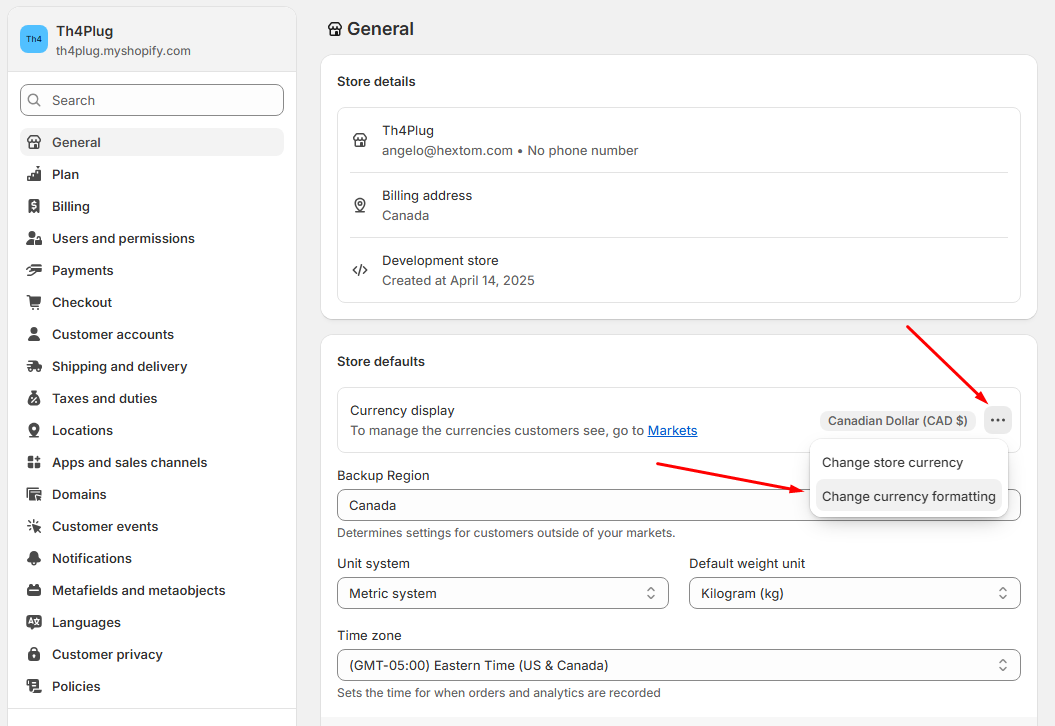Open Metafields and metaobjects
Image resolution: width=1055 pixels, height=726 pixels.
coord(152,590)
